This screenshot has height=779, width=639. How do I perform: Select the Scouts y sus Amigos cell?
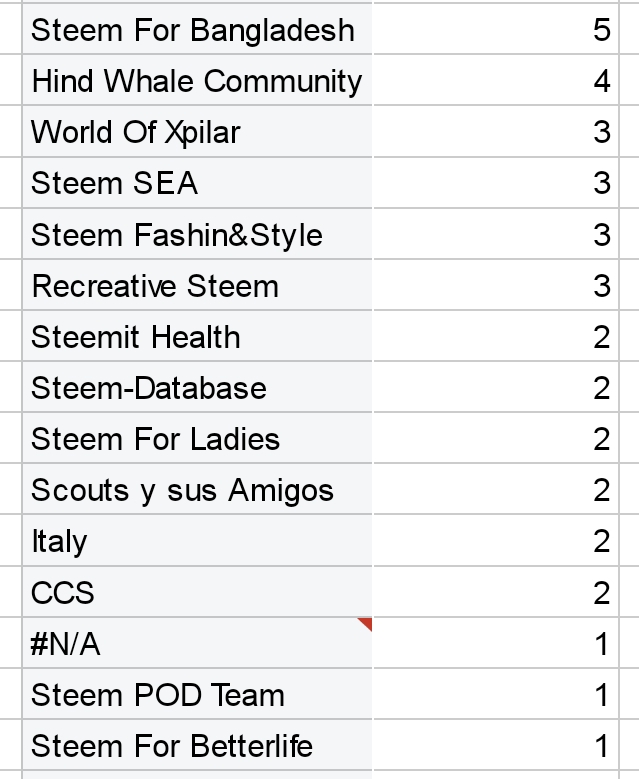(x=195, y=490)
